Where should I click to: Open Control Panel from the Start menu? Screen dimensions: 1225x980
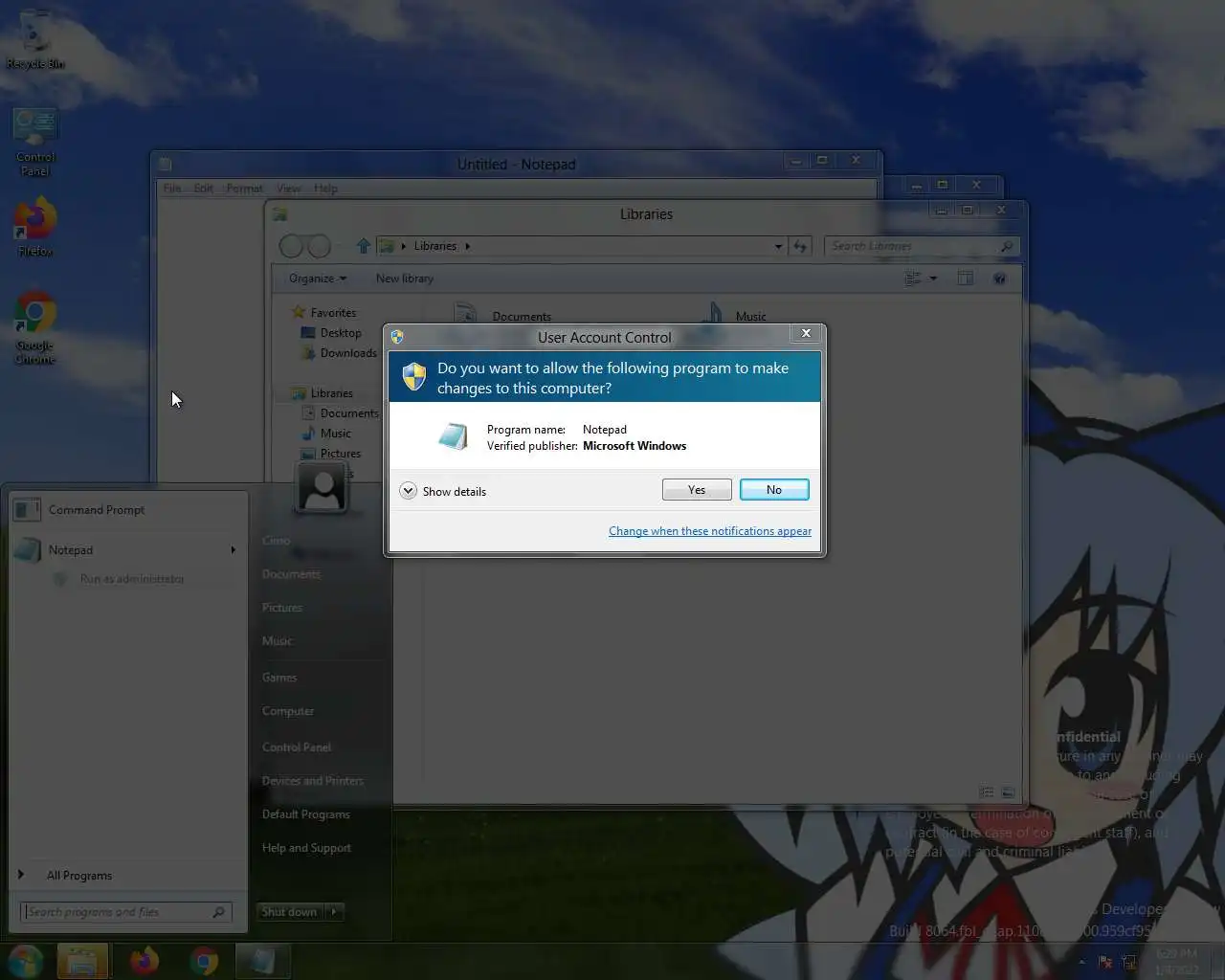pyautogui.click(x=296, y=747)
